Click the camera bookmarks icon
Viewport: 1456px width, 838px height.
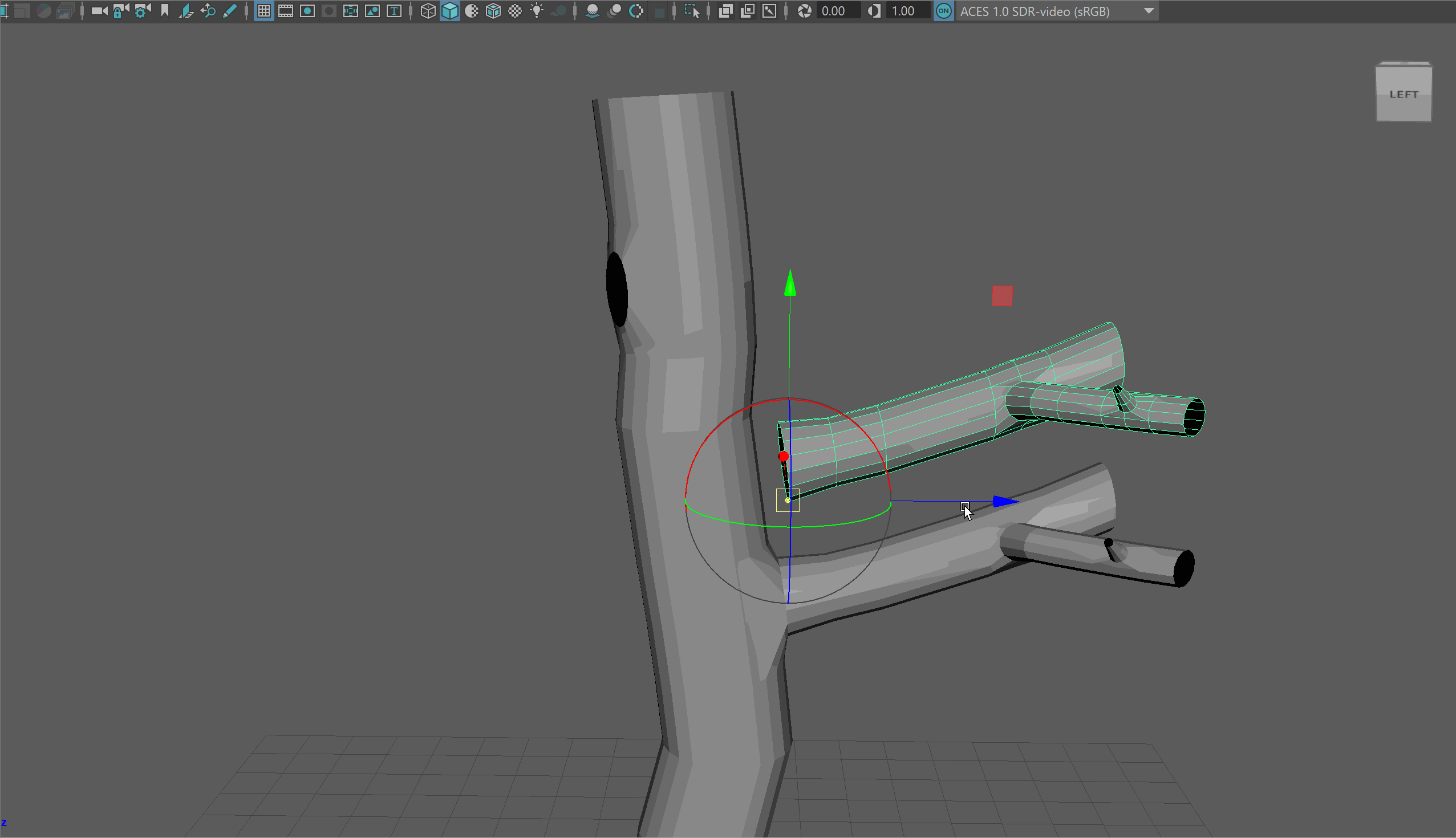(x=165, y=11)
